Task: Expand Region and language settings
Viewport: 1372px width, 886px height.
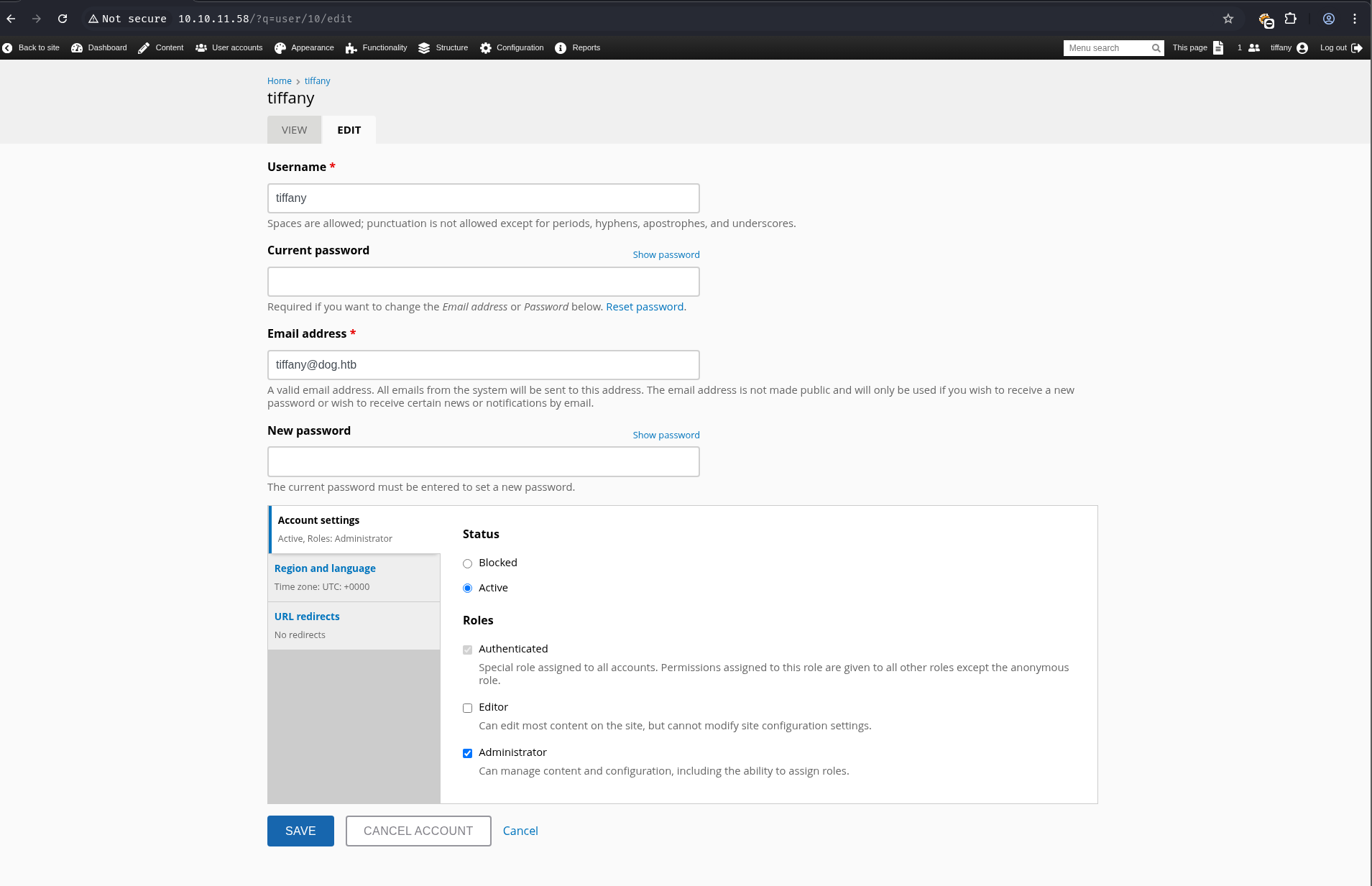Action: [325, 568]
